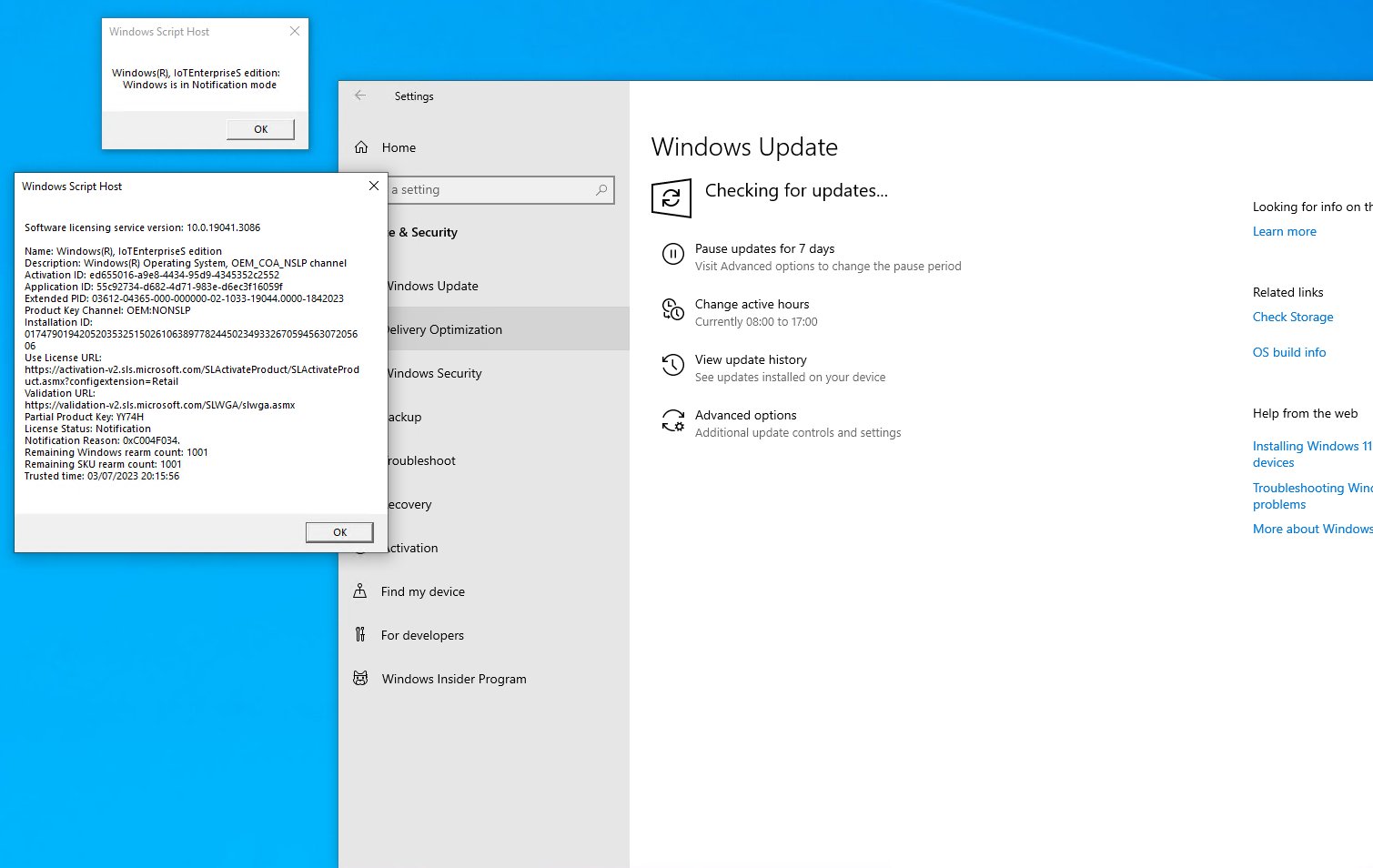Click the Notification Reason 0xC004F034 line
Image resolution: width=1373 pixels, height=868 pixels.
click(x=102, y=440)
